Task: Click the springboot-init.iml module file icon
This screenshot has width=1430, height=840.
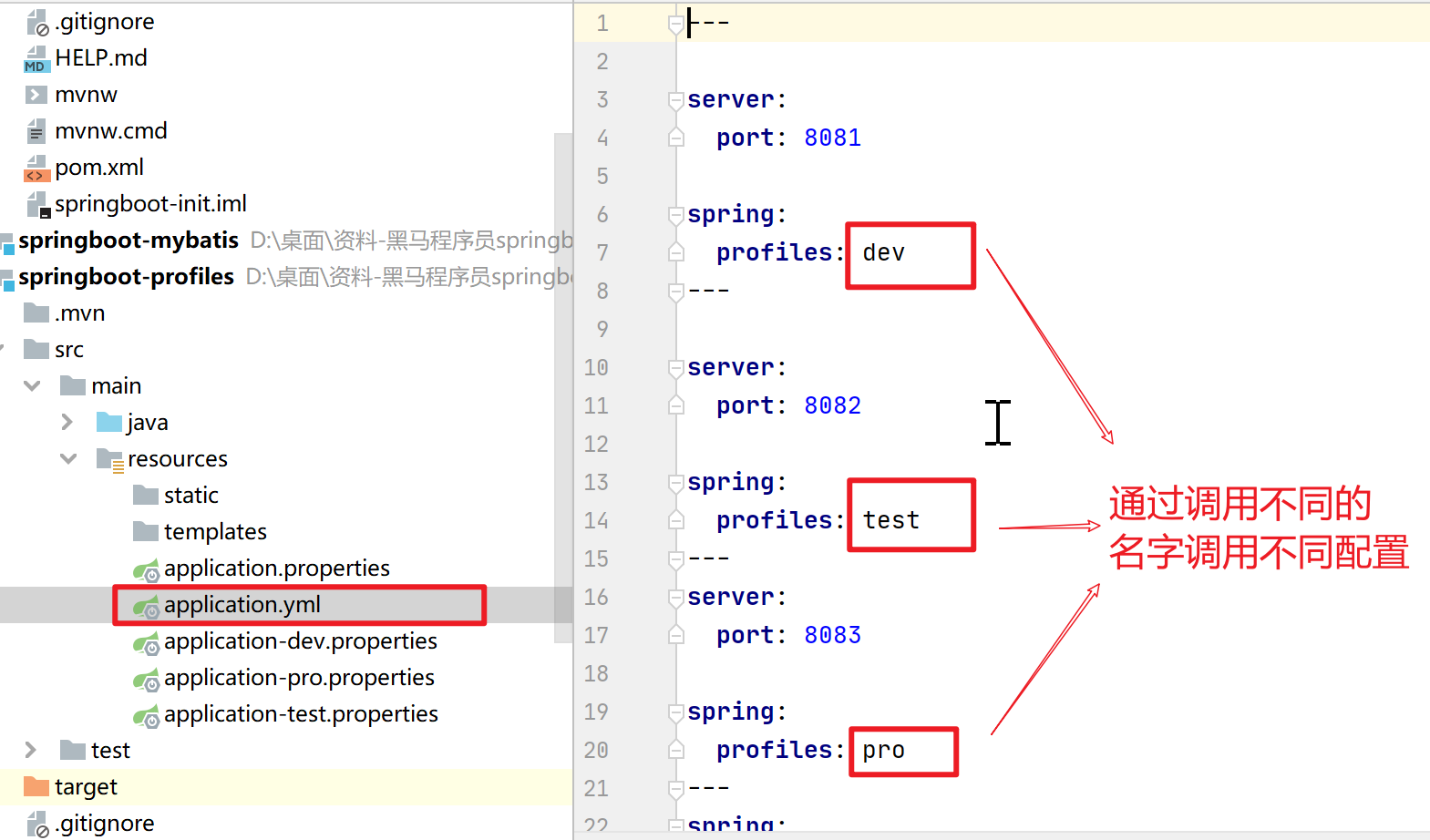Action: (37, 204)
